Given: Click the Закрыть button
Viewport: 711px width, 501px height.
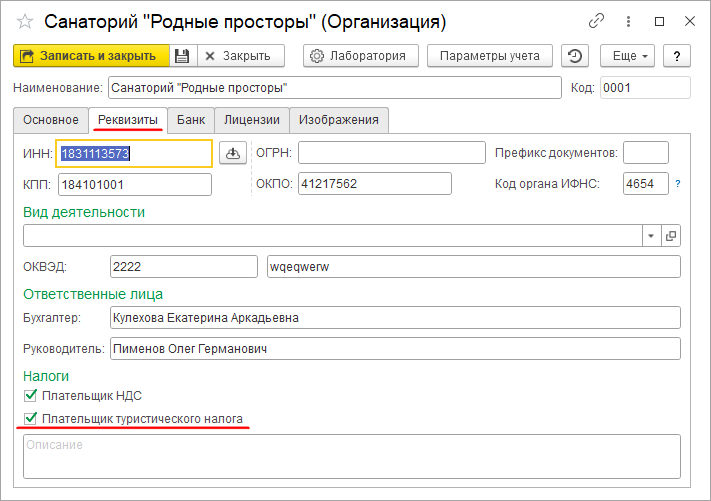Looking at the screenshot, I should coord(241,56).
